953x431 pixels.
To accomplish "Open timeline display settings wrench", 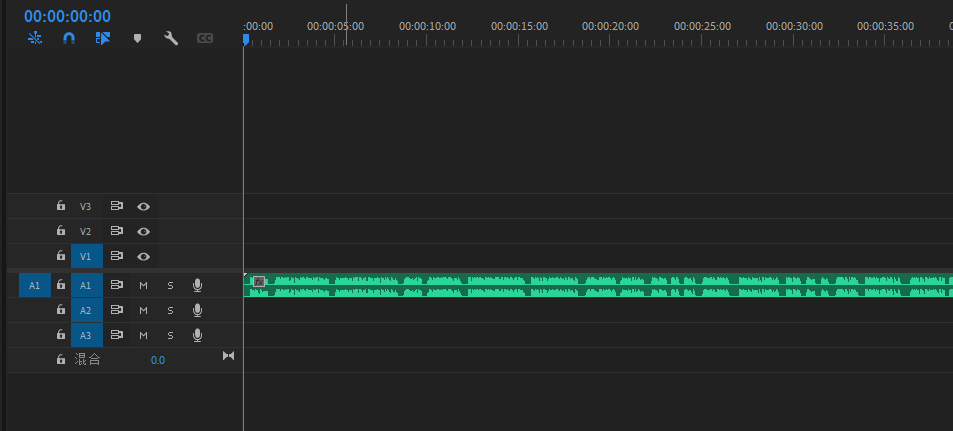I will pos(171,38).
